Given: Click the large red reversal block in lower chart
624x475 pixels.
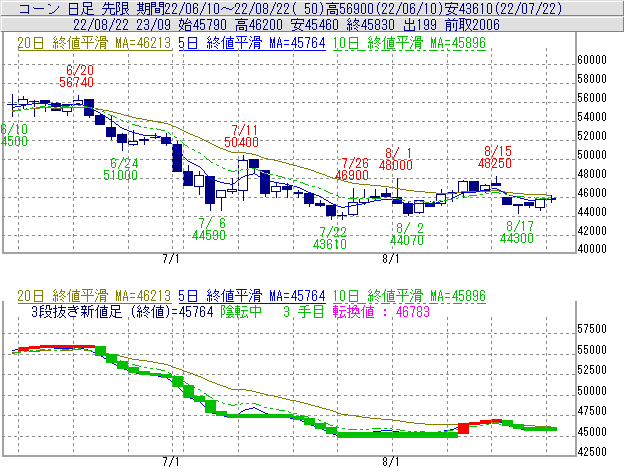Looking at the screenshot, I should click(x=464, y=428).
